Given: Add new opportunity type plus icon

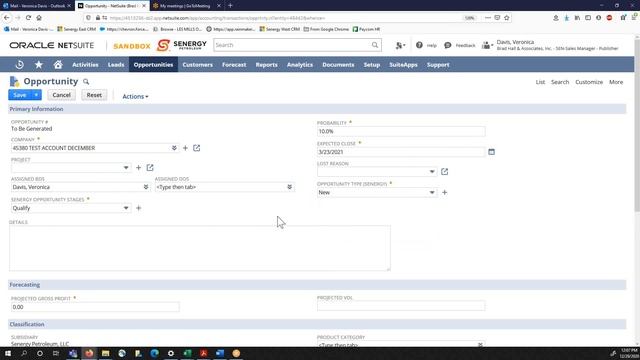Looking at the screenshot, I should 444,192.
